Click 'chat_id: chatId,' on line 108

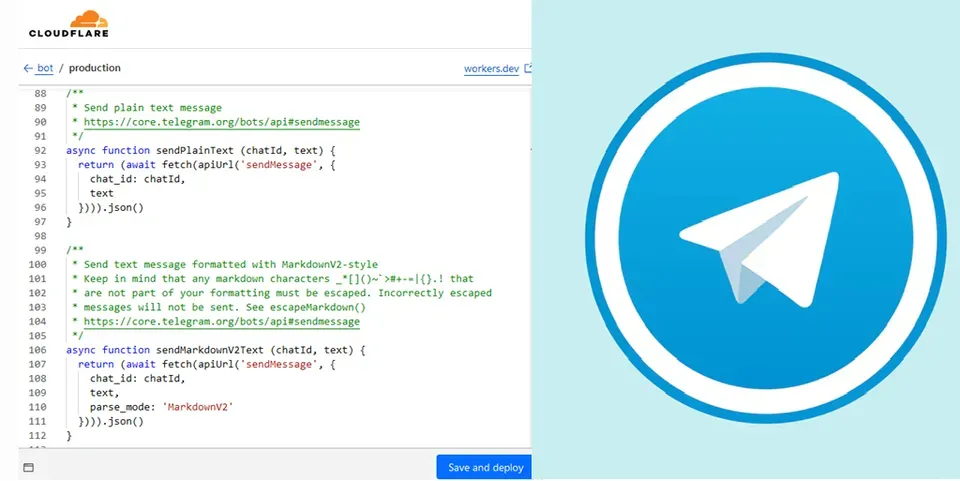(x=137, y=378)
